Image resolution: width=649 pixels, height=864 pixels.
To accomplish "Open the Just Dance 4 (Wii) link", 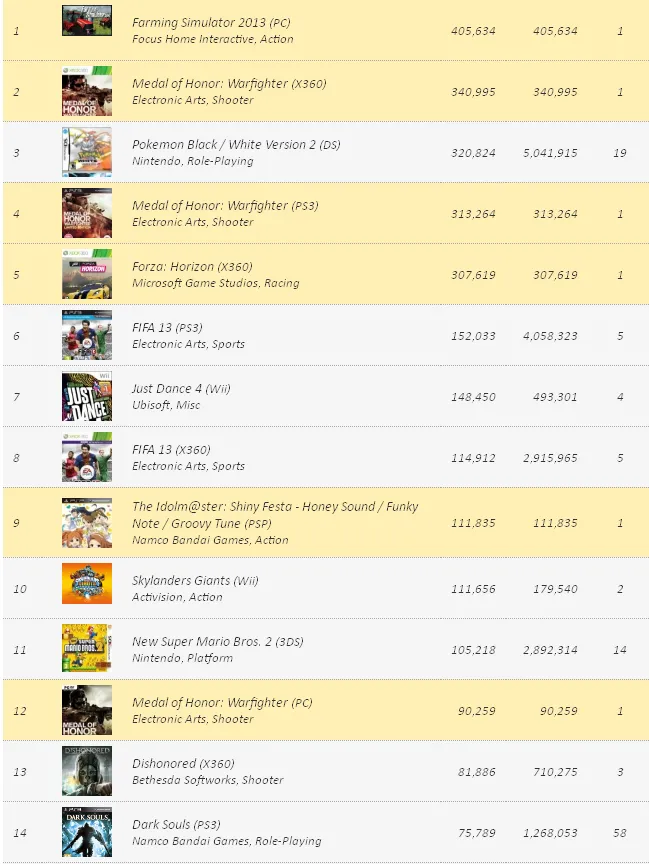I will pyautogui.click(x=181, y=389).
